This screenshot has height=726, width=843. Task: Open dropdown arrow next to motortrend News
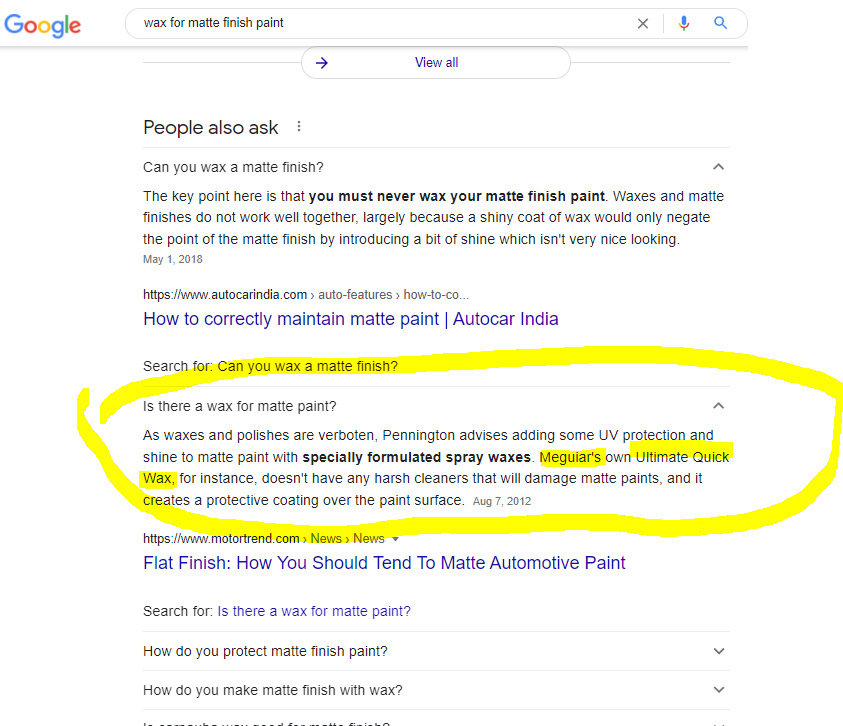[396, 539]
